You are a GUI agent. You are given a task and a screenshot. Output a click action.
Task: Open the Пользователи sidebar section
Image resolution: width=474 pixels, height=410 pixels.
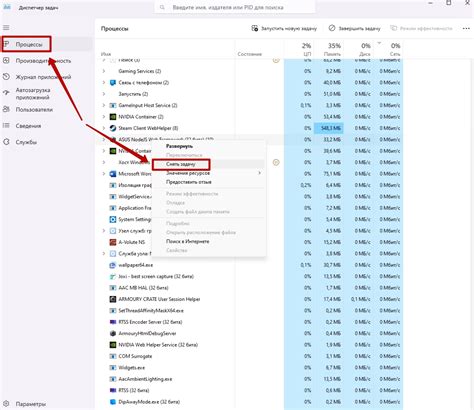34,110
